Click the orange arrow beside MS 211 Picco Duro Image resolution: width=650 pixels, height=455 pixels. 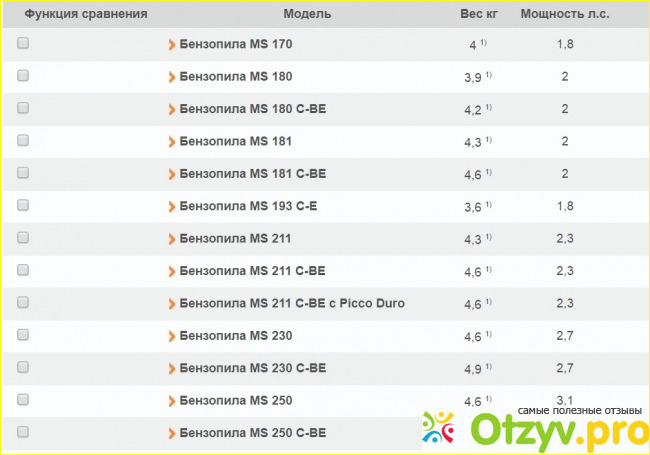click(x=172, y=304)
